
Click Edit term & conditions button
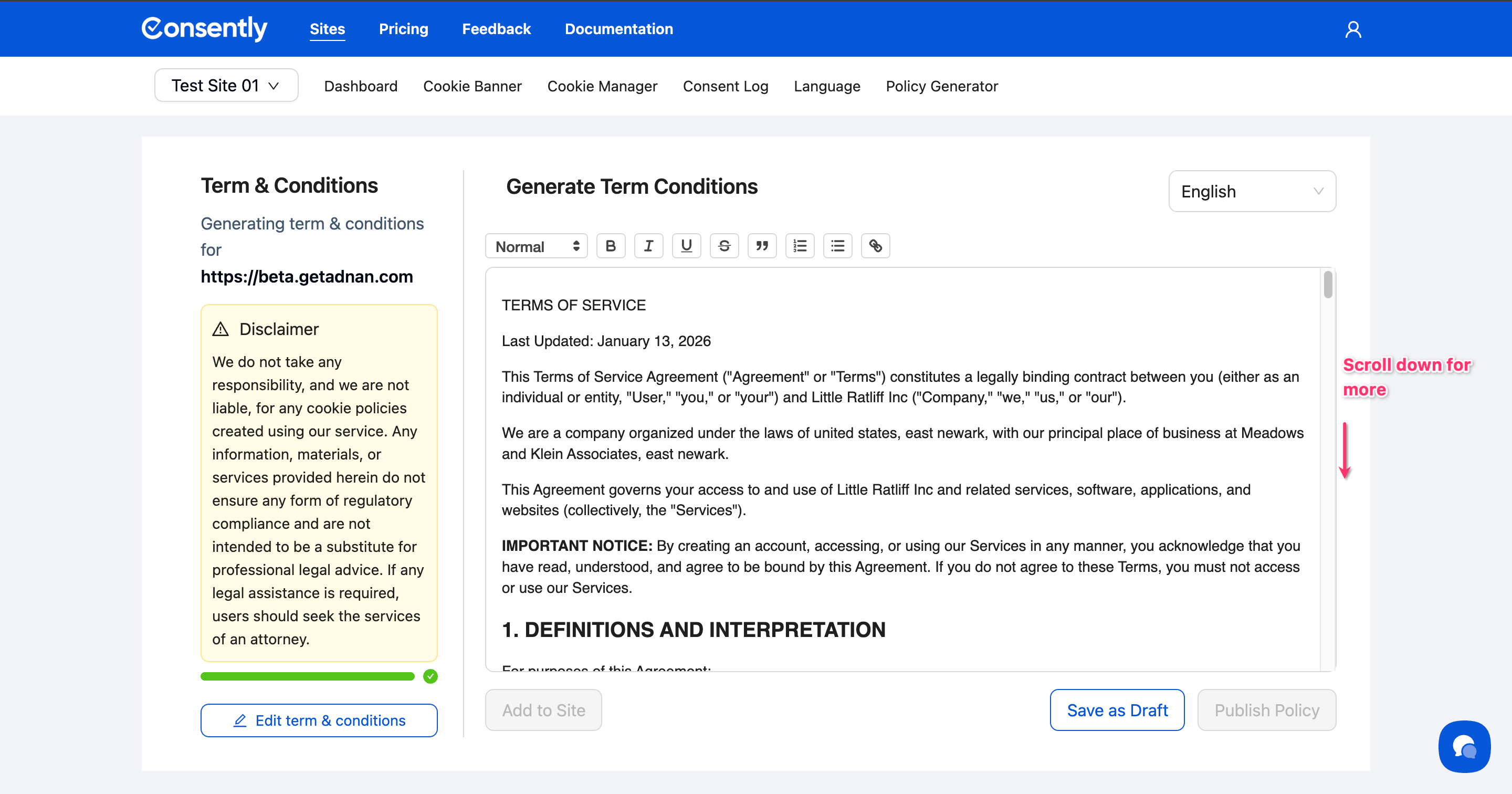pos(319,720)
